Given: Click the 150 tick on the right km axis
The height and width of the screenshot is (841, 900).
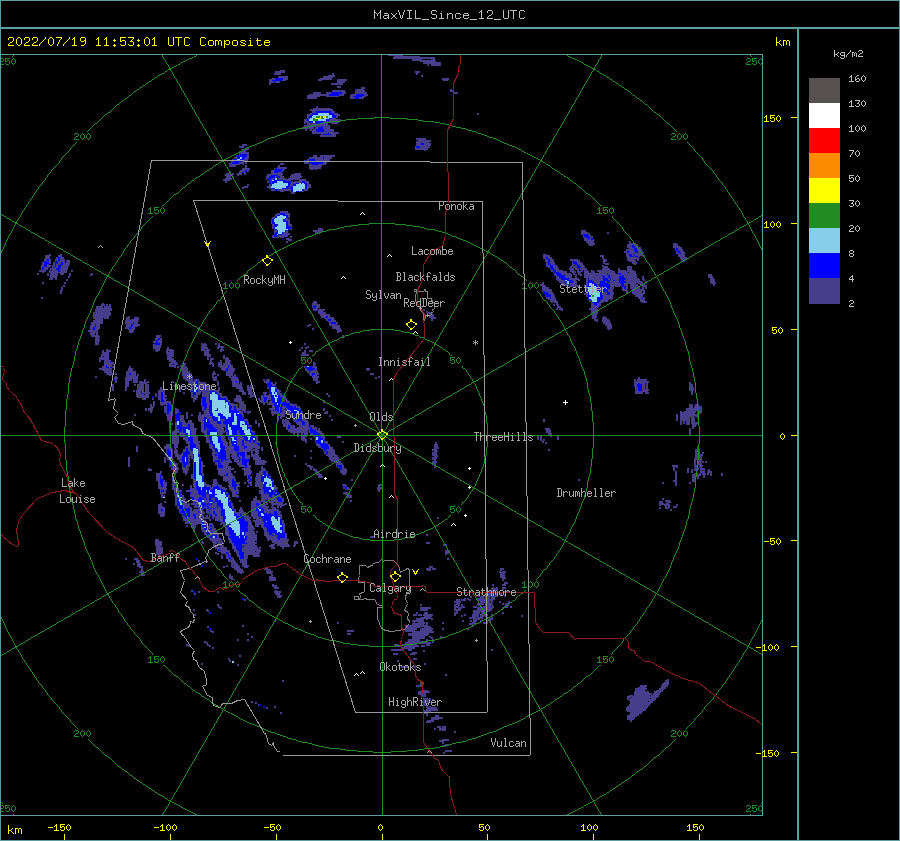Looking at the screenshot, I should [773, 118].
